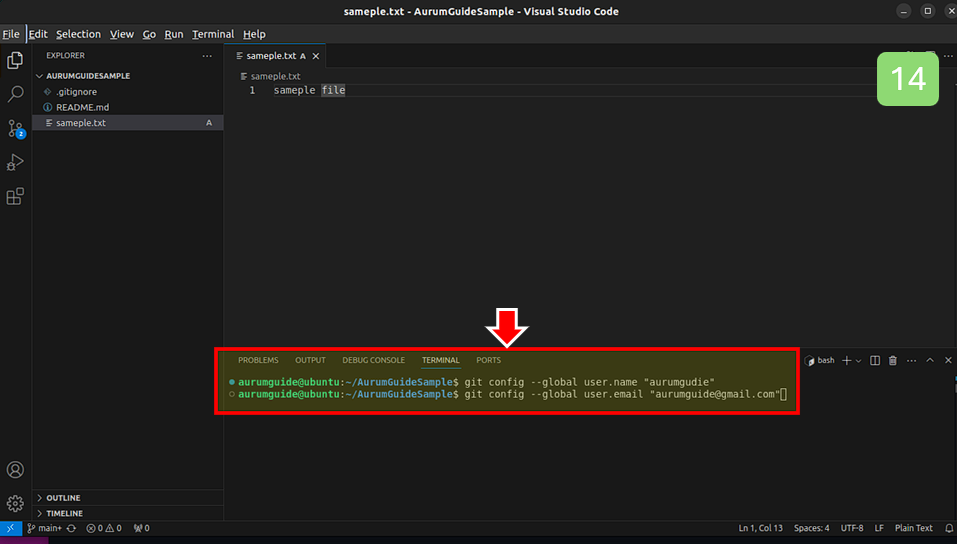Open the View menu
957x544 pixels.
point(121,34)
